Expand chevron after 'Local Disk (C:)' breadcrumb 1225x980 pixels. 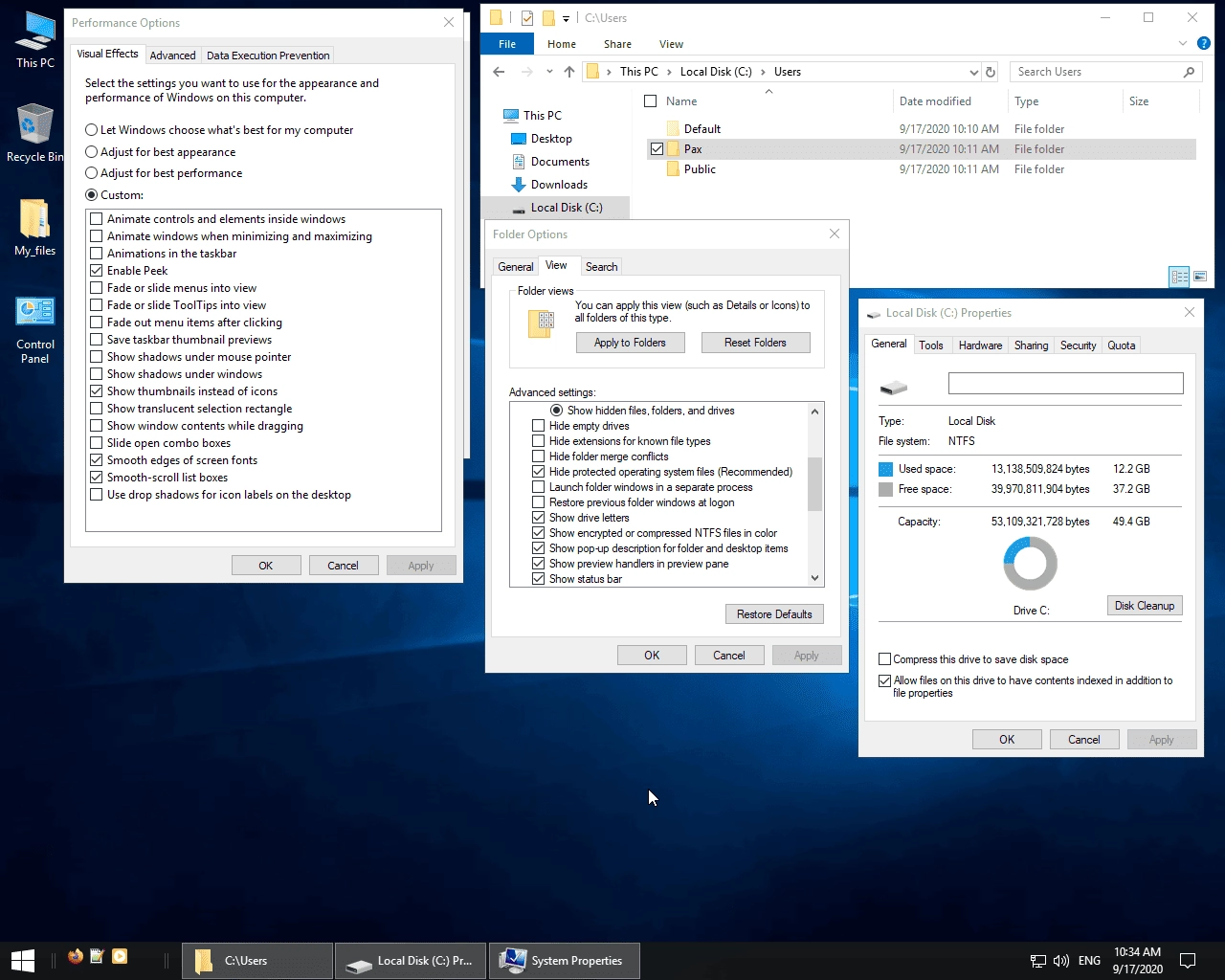coord(763,72)
